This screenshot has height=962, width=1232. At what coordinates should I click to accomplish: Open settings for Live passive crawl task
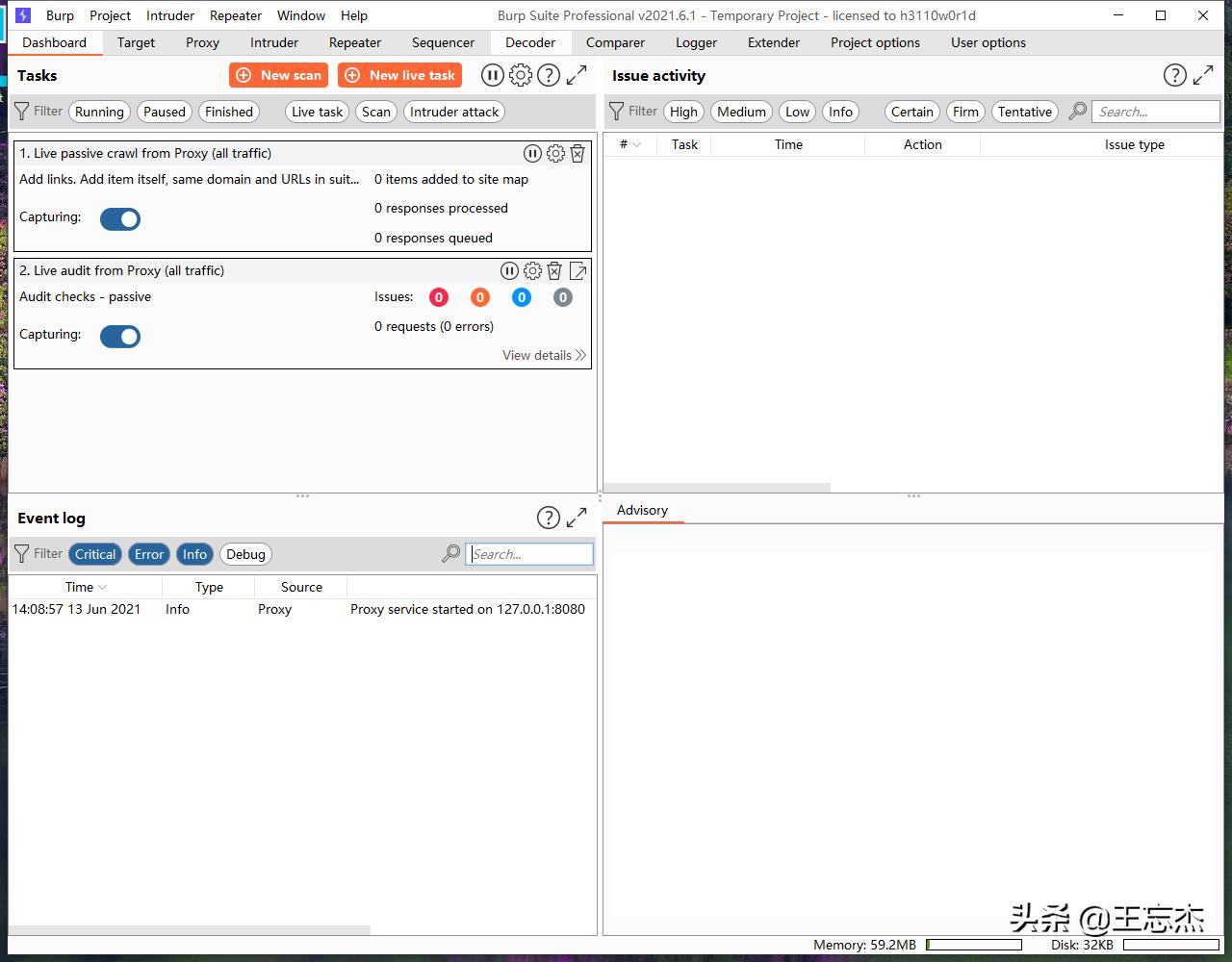point(555,153)
